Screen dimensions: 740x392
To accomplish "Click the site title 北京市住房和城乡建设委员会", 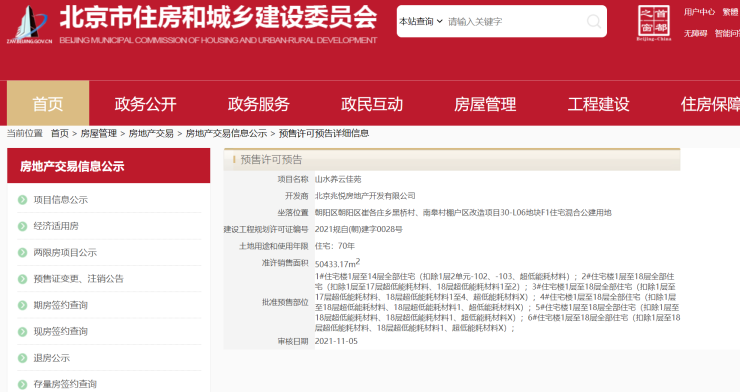I will (218, 18).
